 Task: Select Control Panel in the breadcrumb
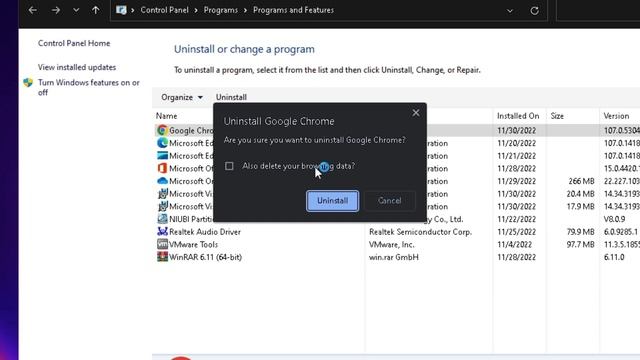click(x=164, y=10)
